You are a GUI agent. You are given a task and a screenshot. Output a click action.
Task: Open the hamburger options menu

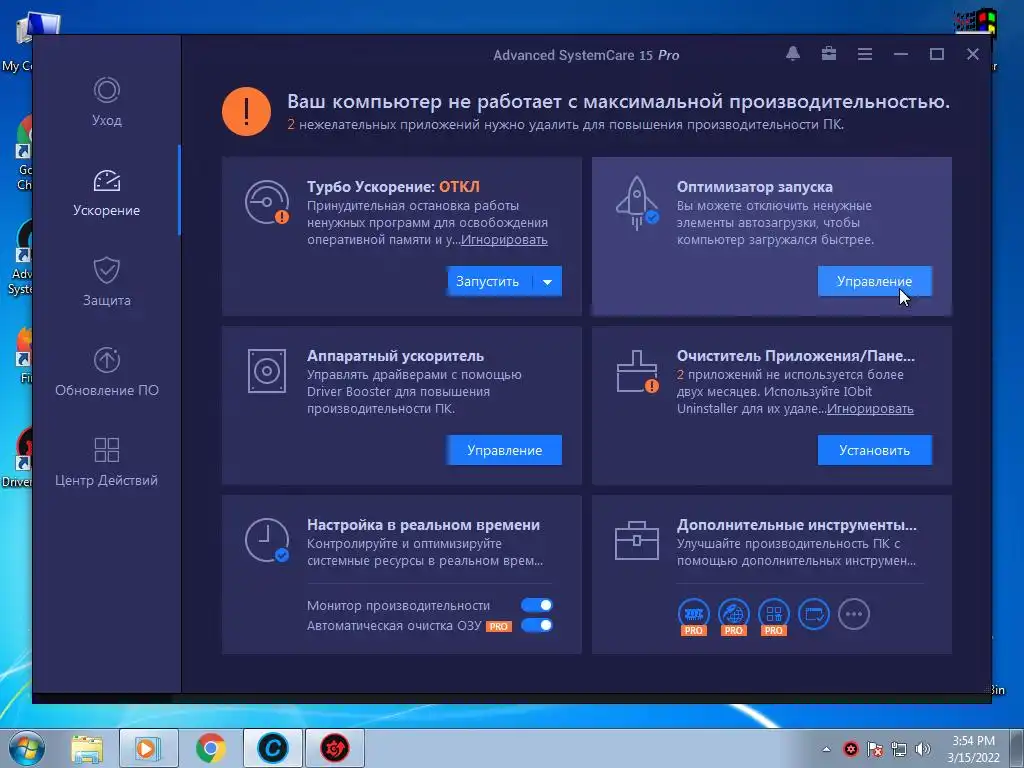[x=865, y=54]
